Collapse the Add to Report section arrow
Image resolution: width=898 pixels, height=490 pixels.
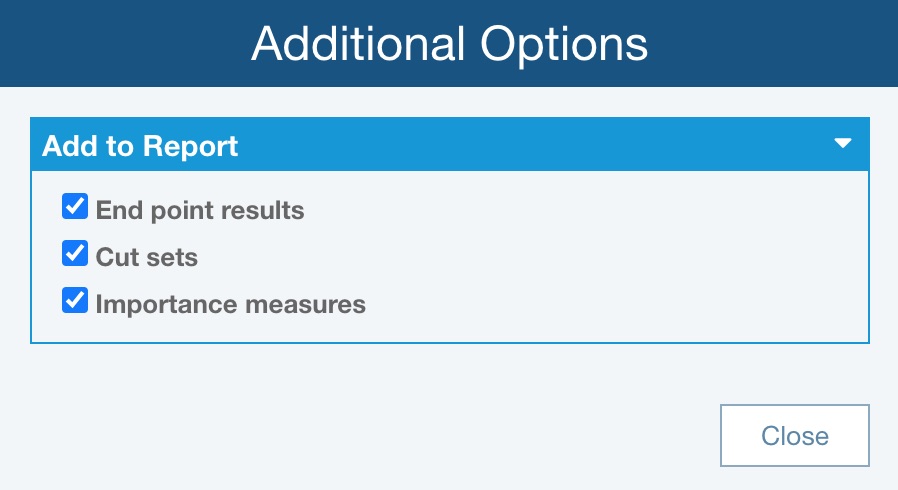843,144
